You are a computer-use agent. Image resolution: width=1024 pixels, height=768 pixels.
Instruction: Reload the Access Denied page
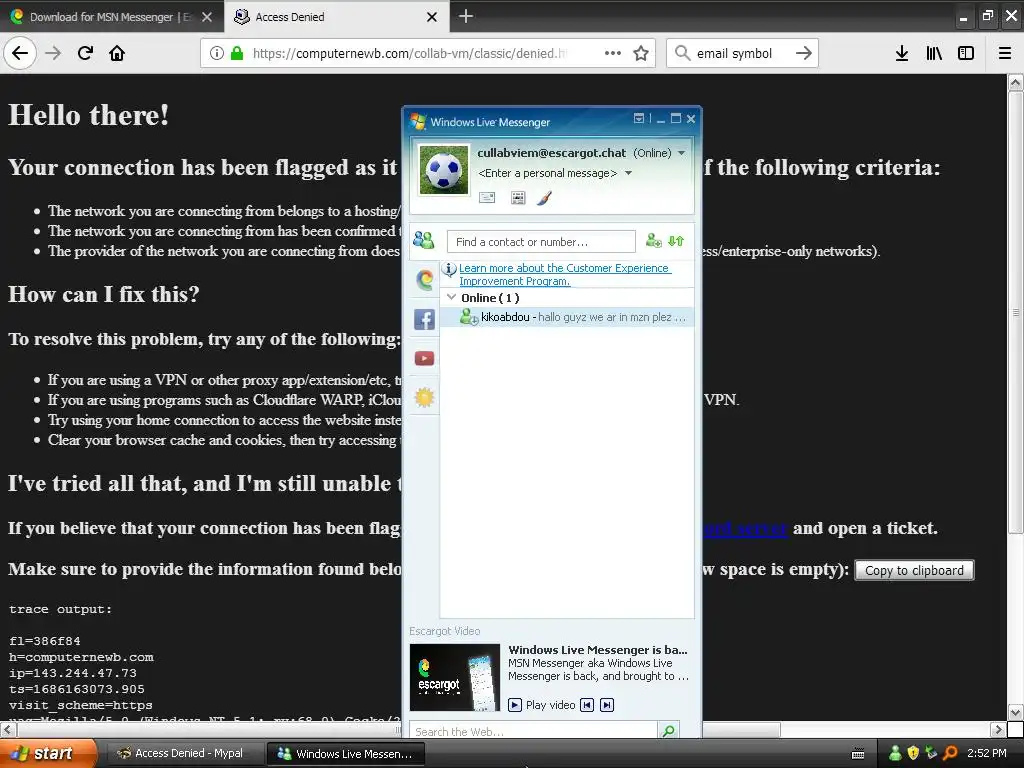tap(85, 53)
